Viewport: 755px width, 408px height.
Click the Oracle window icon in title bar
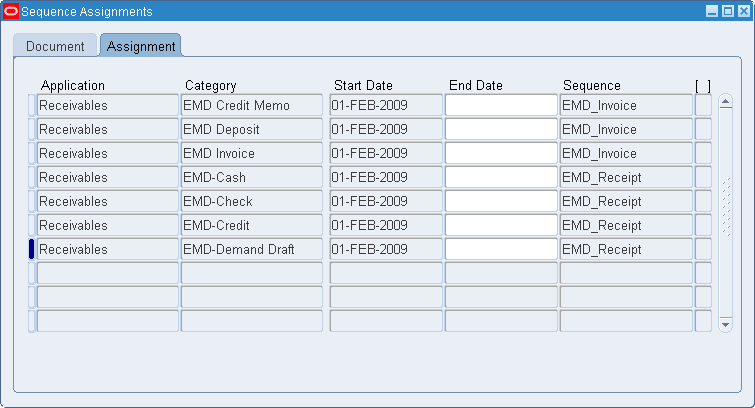11,11
